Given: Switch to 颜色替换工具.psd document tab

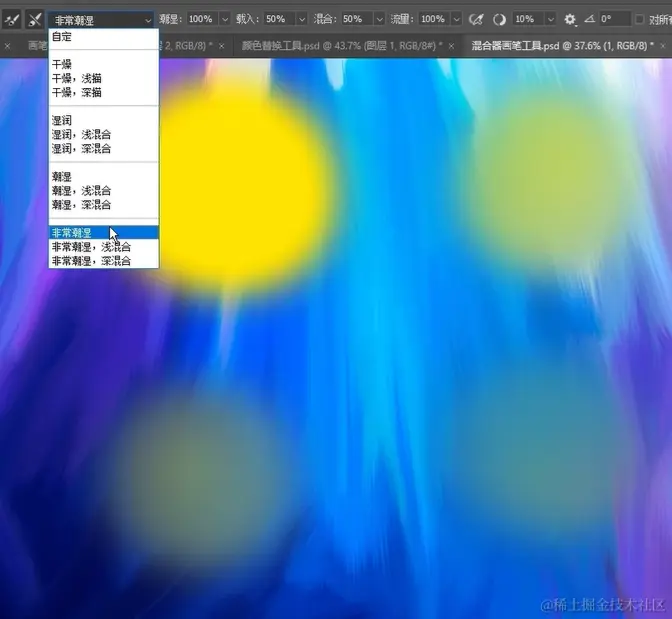Looking at the screenshot, I should (342, 46).
